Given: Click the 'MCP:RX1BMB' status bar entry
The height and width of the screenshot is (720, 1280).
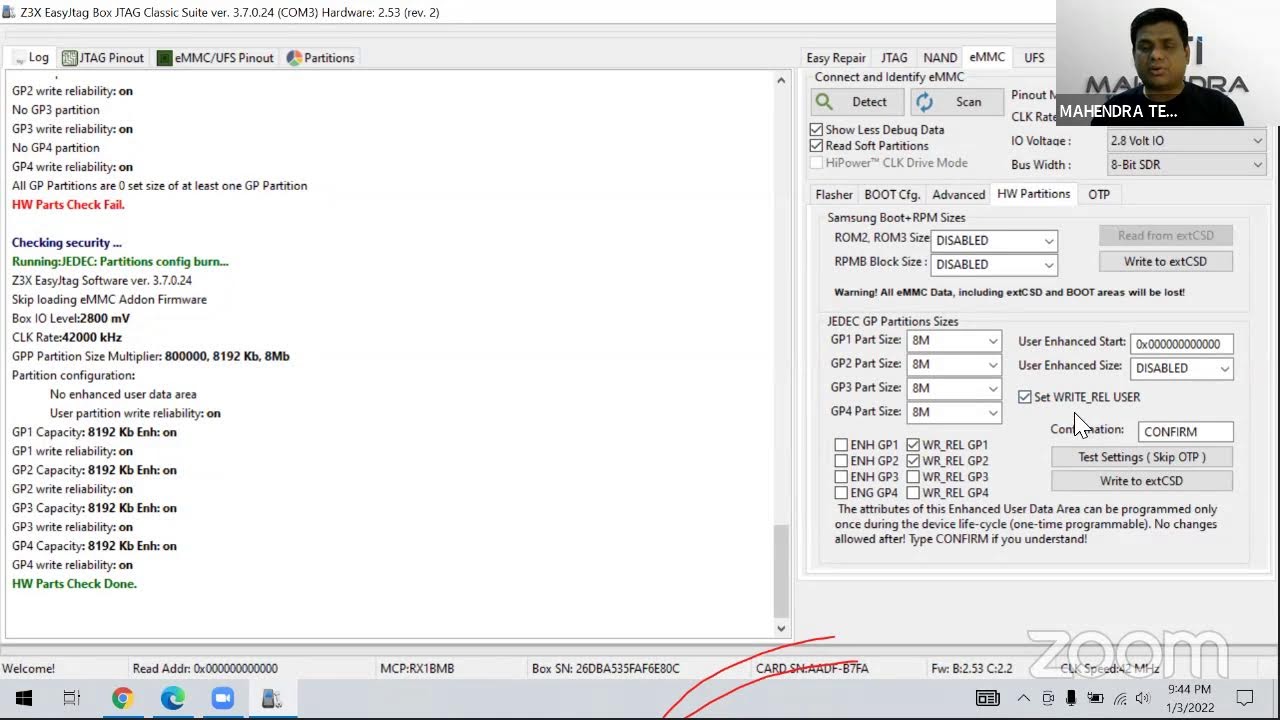Looking at the screenshot, I should pyautogui.click(x=417, y=668).
